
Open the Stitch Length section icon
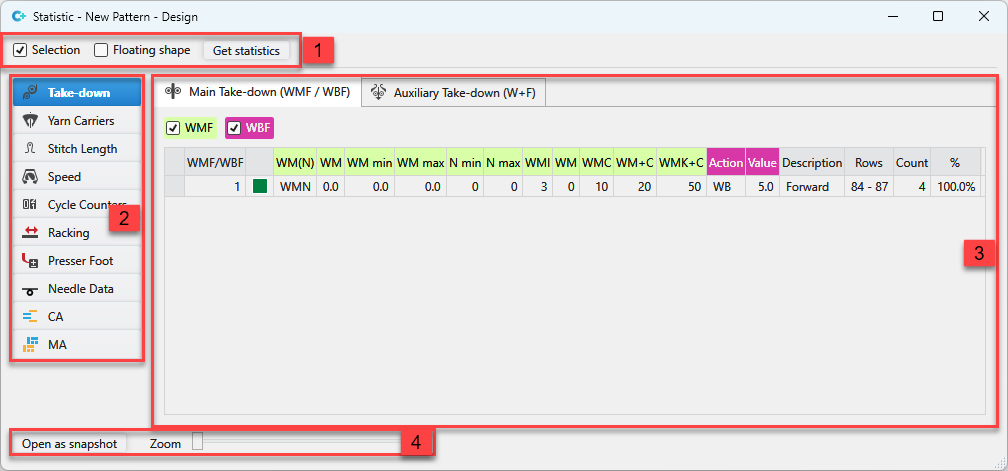pyautogui.click(x=30, y=149)
